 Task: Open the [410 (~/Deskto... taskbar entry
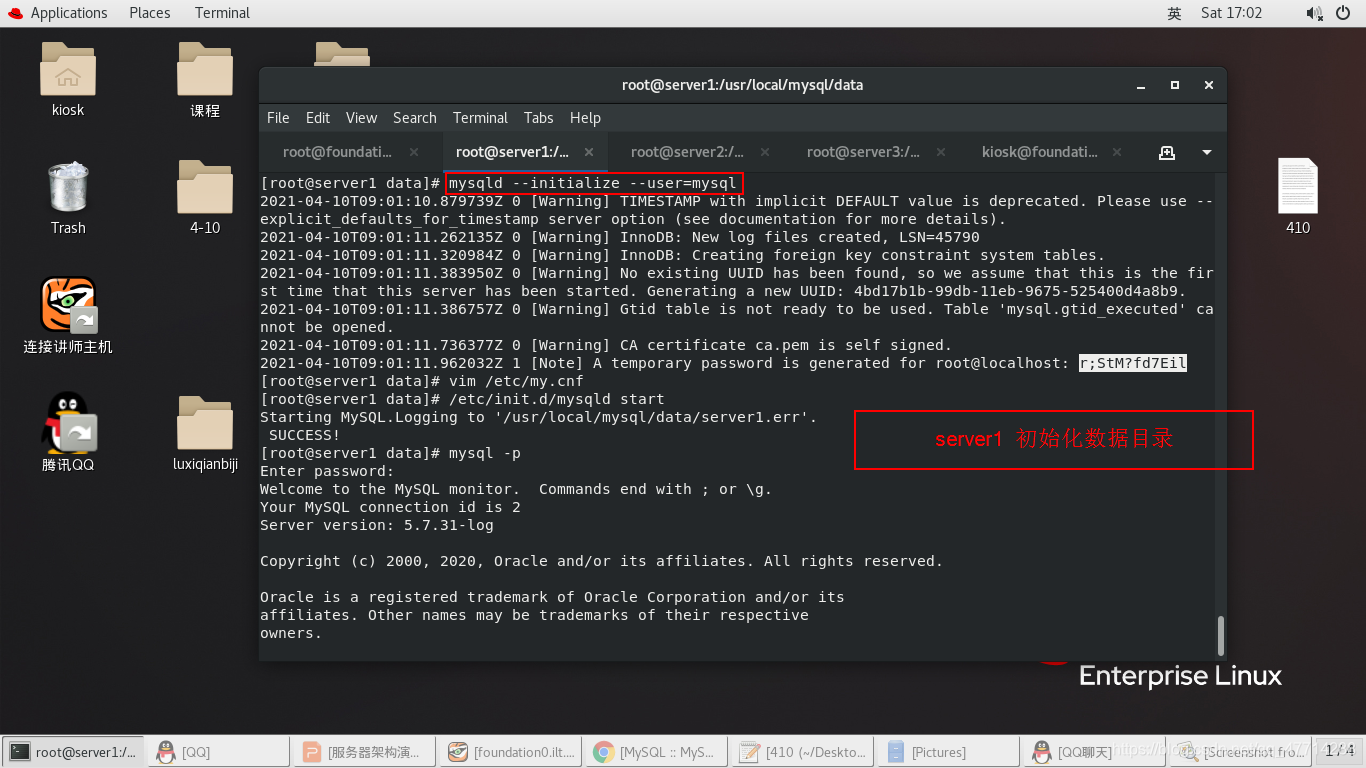pyautogui.click(x=802, y=751)
